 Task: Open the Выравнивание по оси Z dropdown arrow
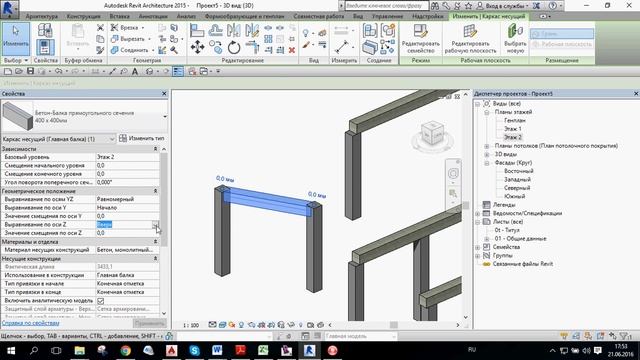[156, 224]
